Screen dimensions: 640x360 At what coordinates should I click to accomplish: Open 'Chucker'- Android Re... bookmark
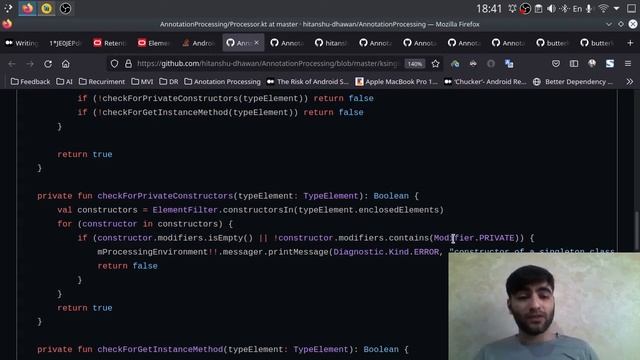pyautogui.click(x=485, y=82)
